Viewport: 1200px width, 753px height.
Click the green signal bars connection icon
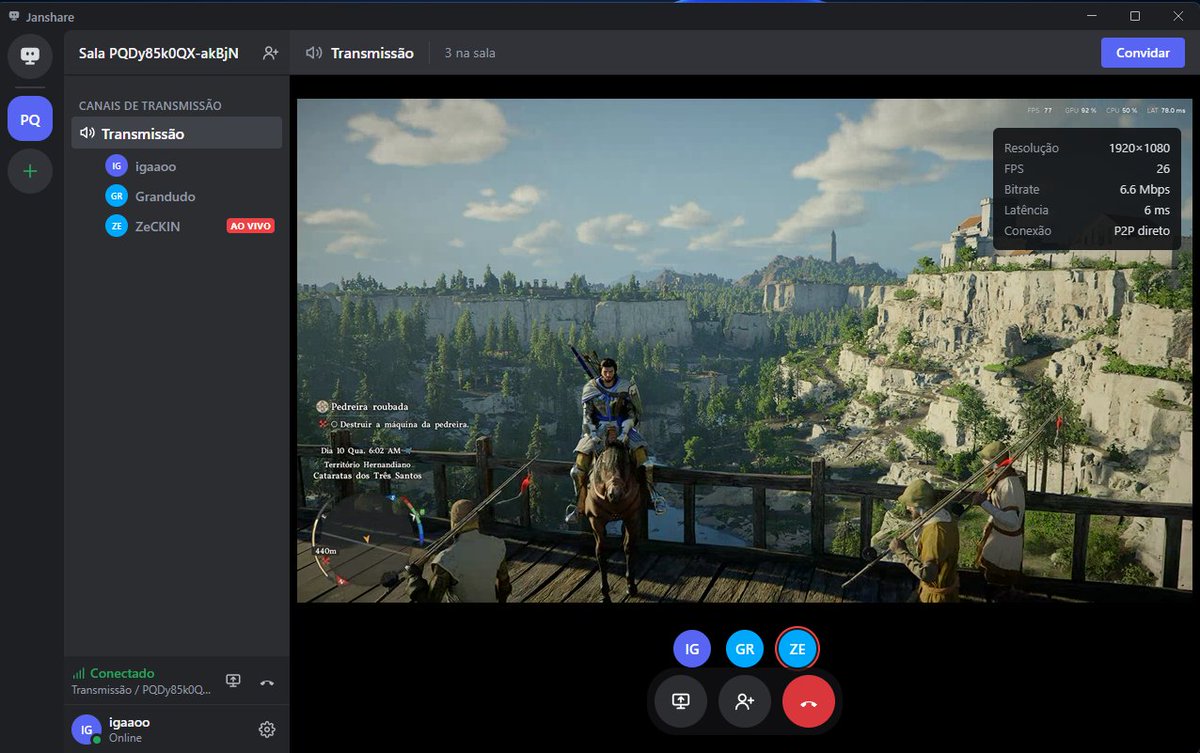tap(78, 674)
